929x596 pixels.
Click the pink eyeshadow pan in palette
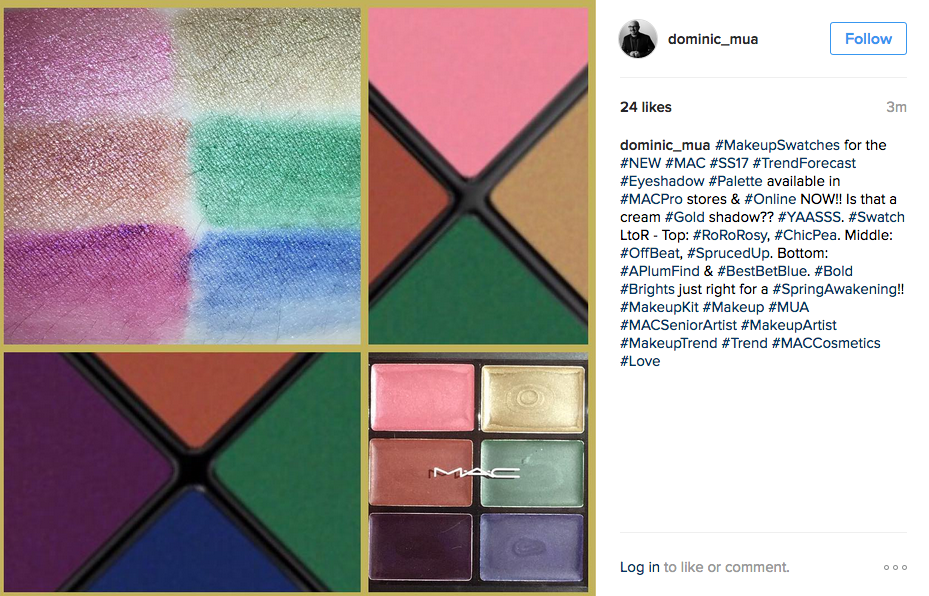pyautogui.click(x=422, y=397)
